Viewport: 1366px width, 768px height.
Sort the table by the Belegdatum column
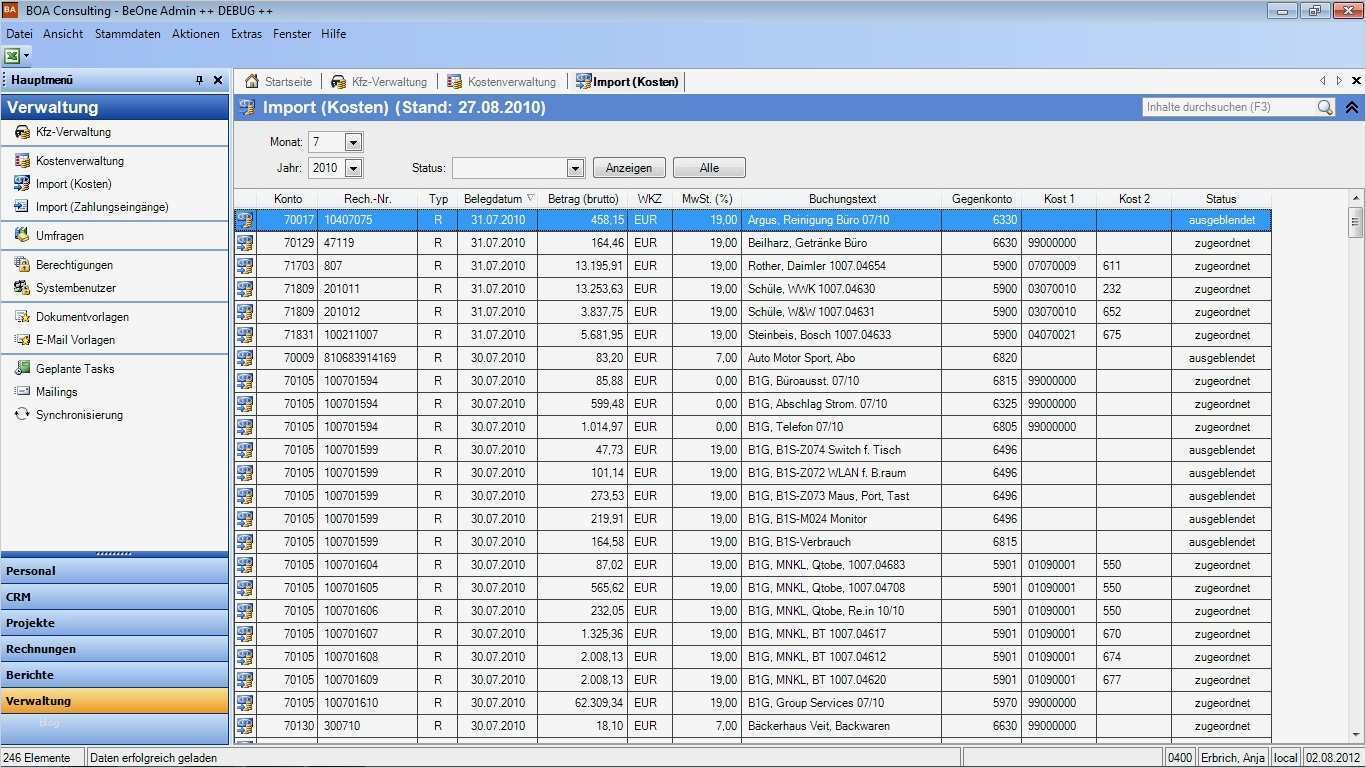click(496, 198)
